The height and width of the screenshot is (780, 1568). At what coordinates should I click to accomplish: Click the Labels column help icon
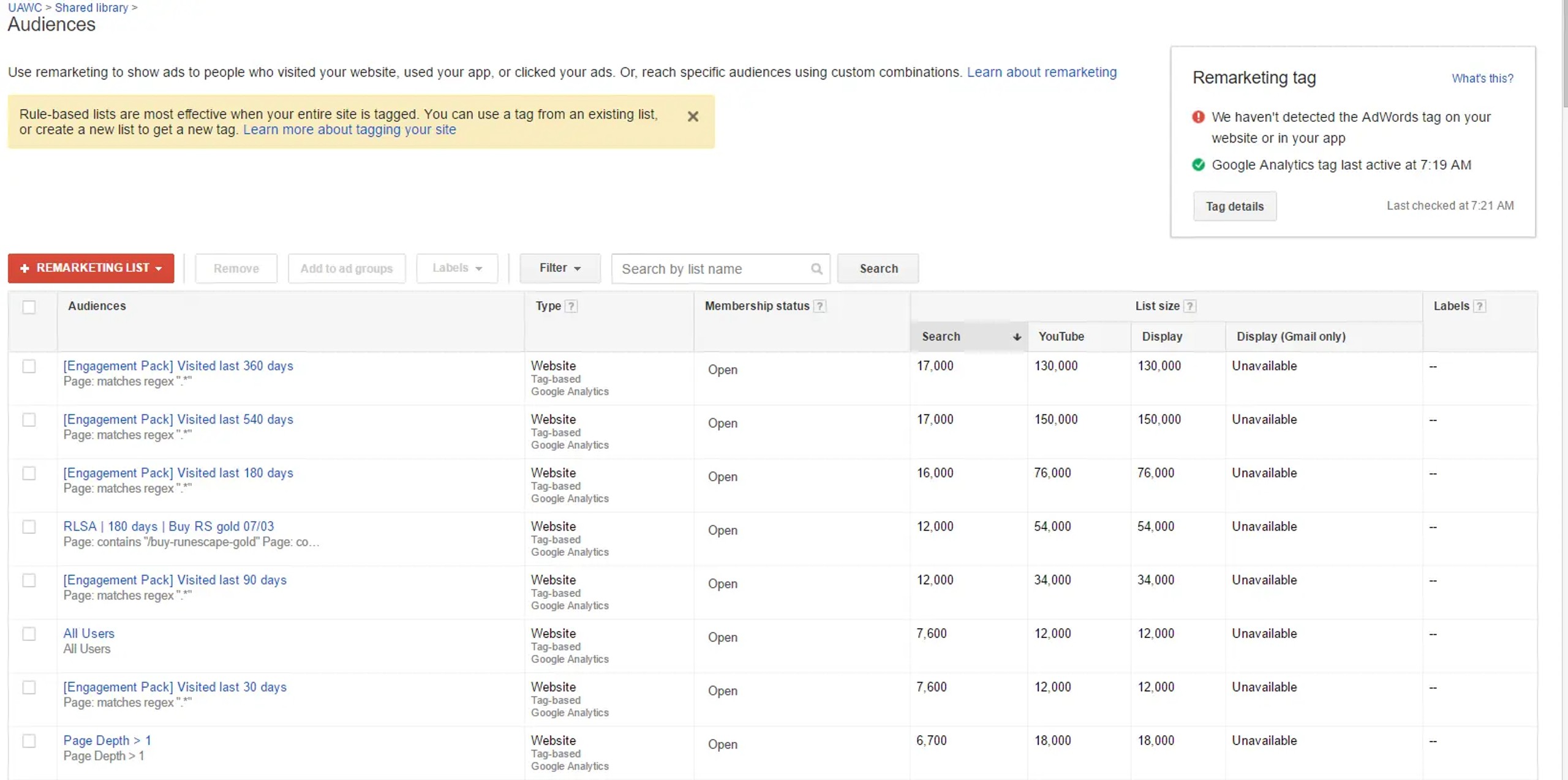coord(1479,306)
